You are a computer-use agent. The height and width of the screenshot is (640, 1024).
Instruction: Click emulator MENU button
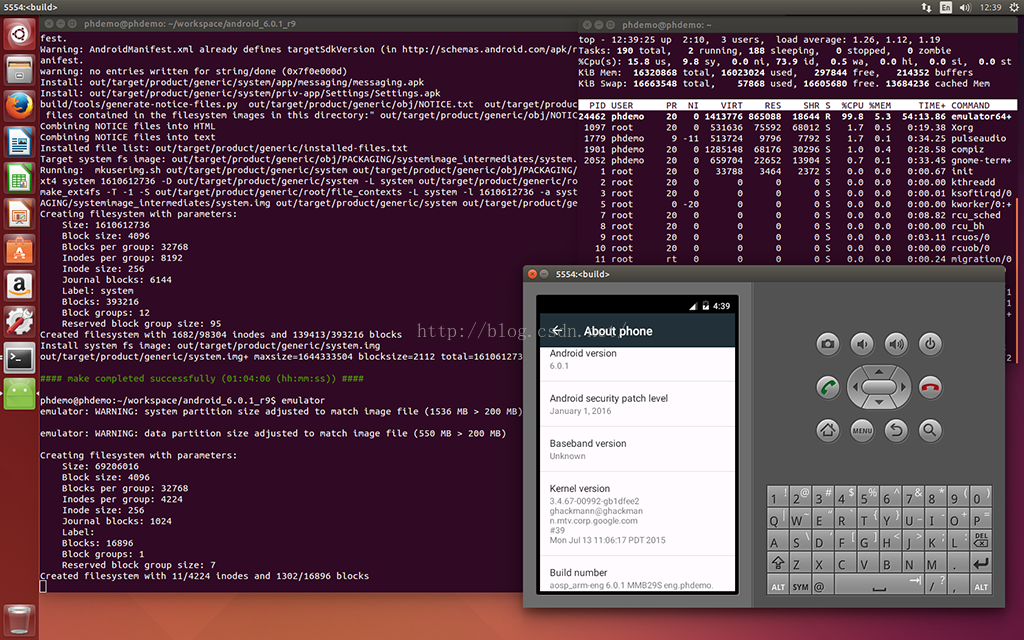pyautogui.click(x=862, y=430)
